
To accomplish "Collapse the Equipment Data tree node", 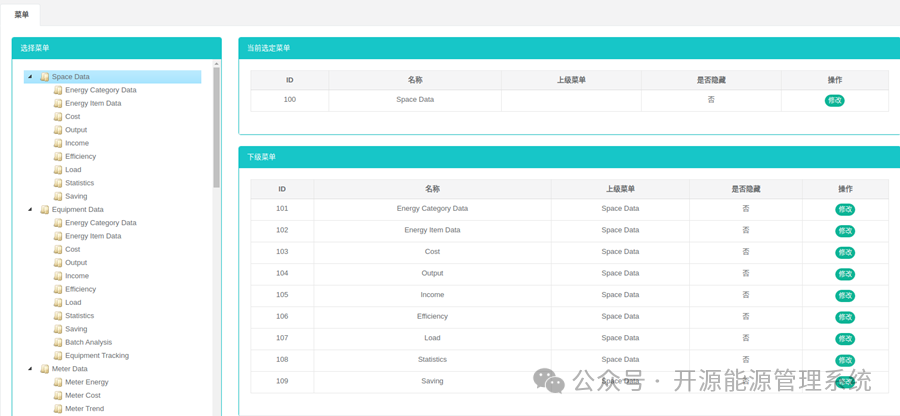I will tap(30, 209).
